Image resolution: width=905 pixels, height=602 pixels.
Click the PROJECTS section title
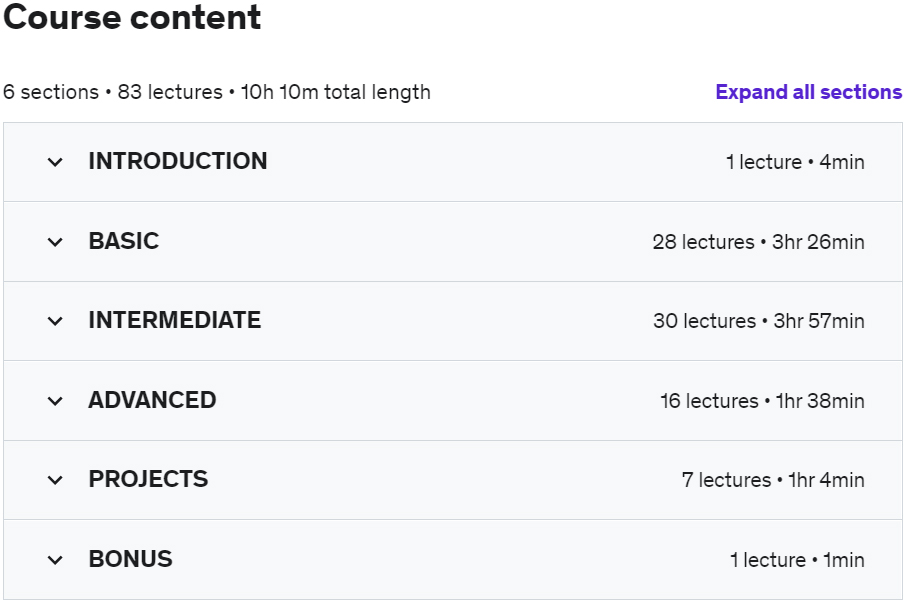click(148, 479)
